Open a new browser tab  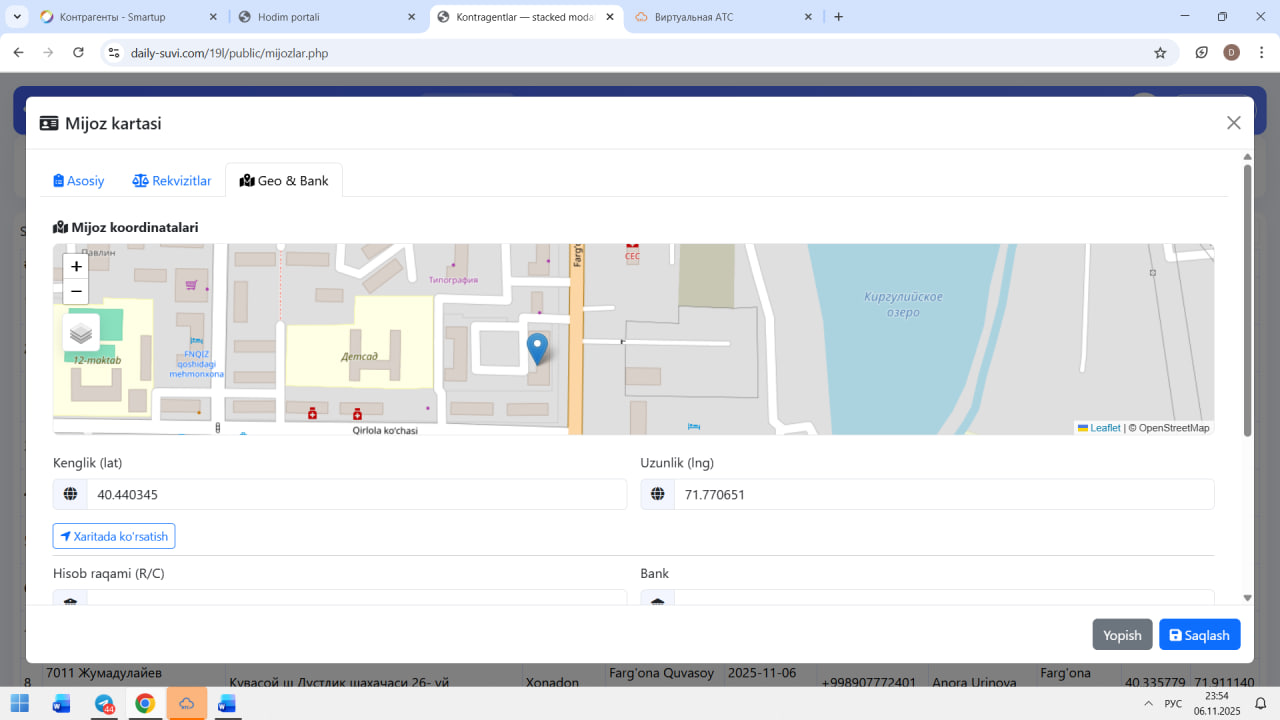point(838,17)
